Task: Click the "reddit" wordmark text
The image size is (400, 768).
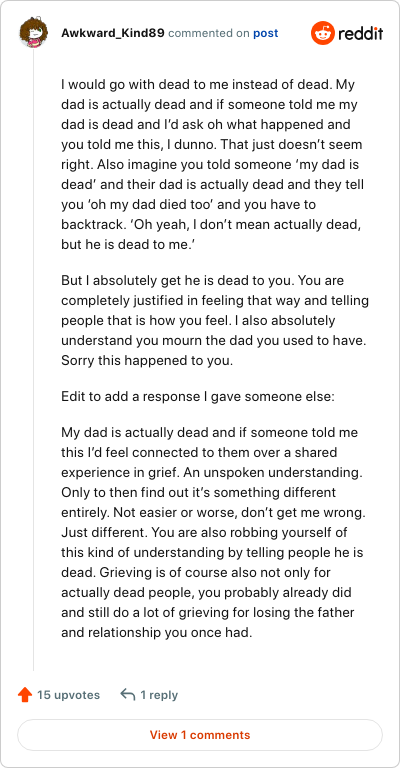Action: click(361, 33)
